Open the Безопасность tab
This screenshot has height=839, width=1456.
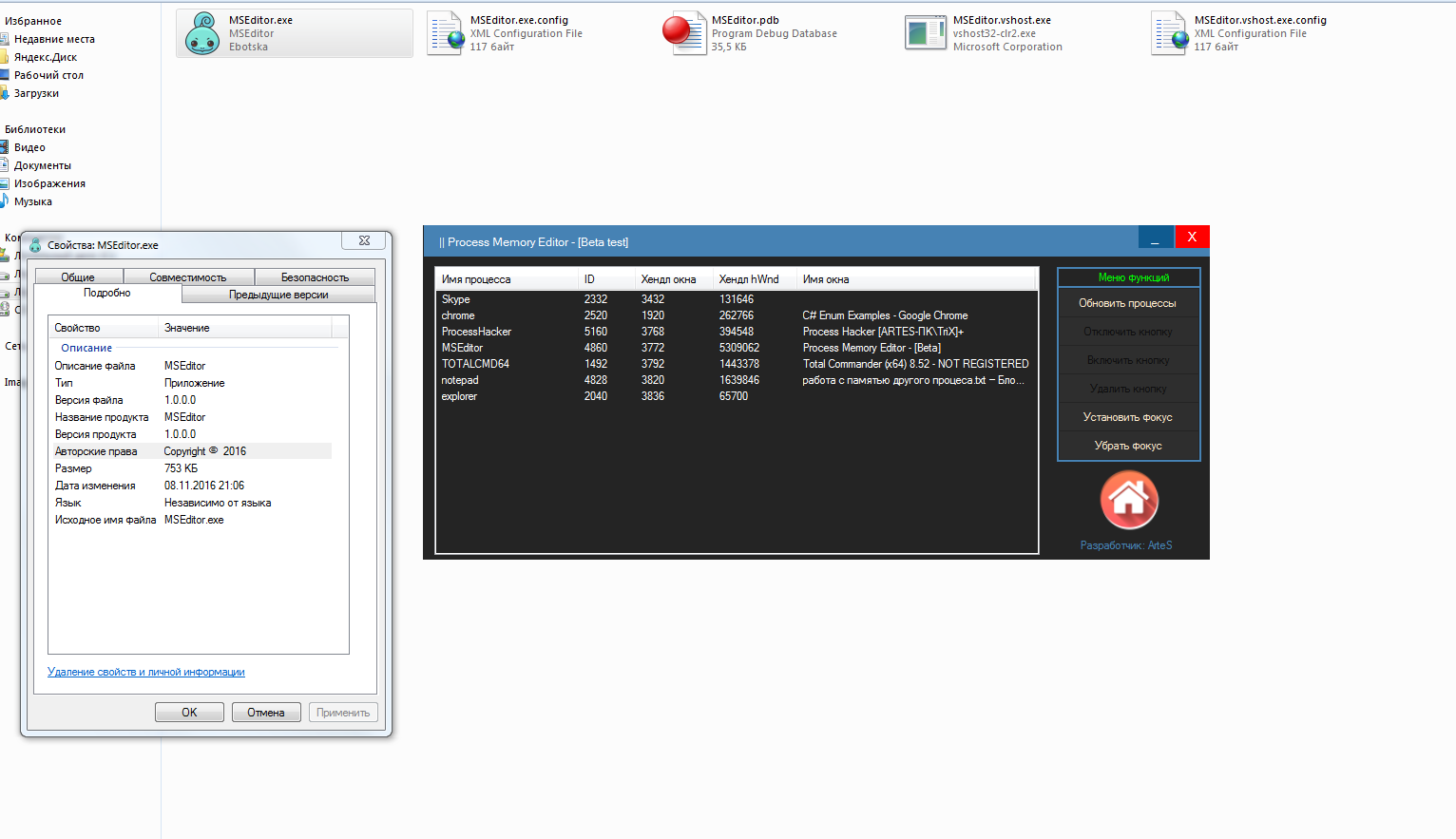click(x=315, y=277)
